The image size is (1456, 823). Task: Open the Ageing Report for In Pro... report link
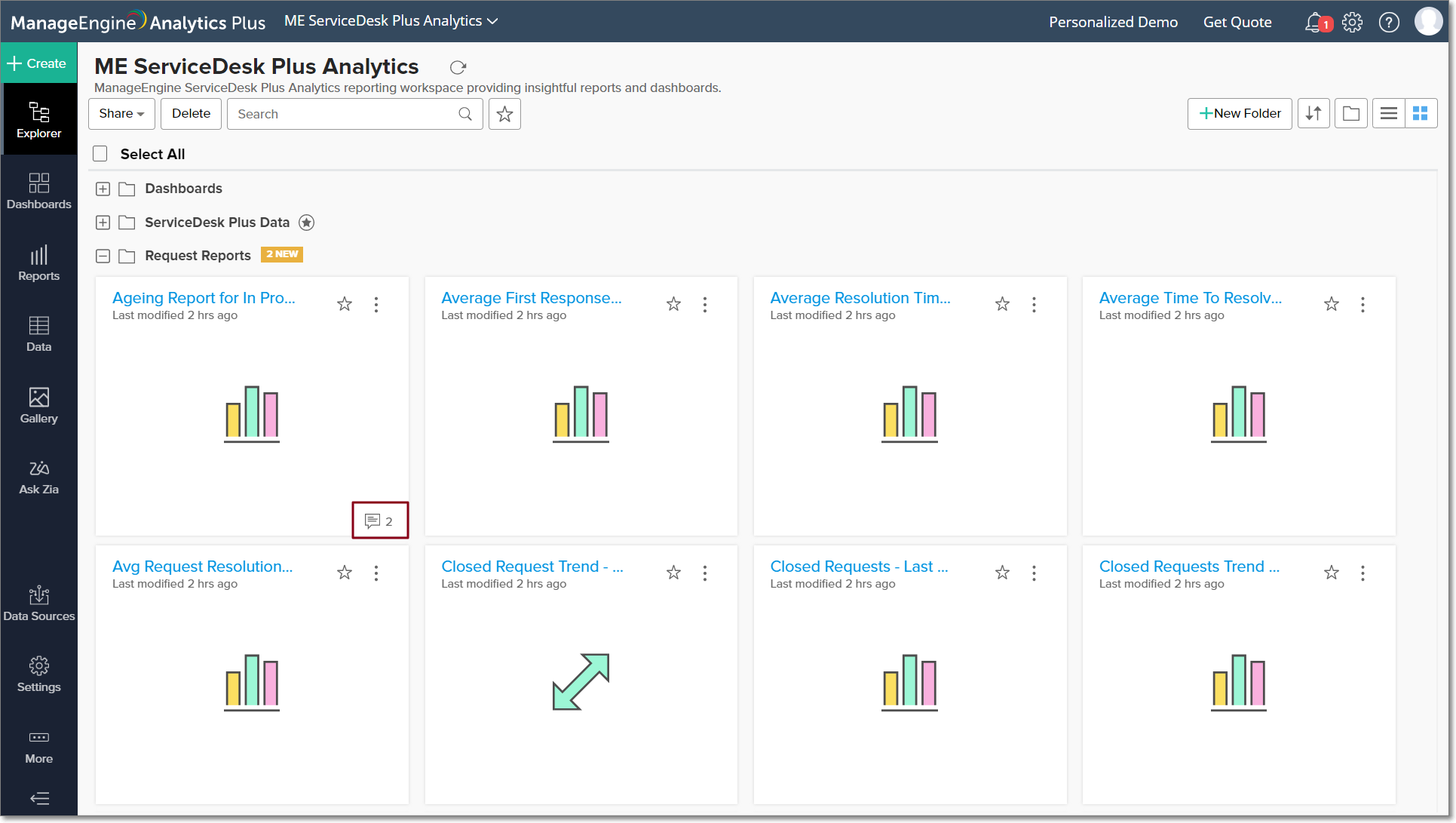click(x=204, y=298)
